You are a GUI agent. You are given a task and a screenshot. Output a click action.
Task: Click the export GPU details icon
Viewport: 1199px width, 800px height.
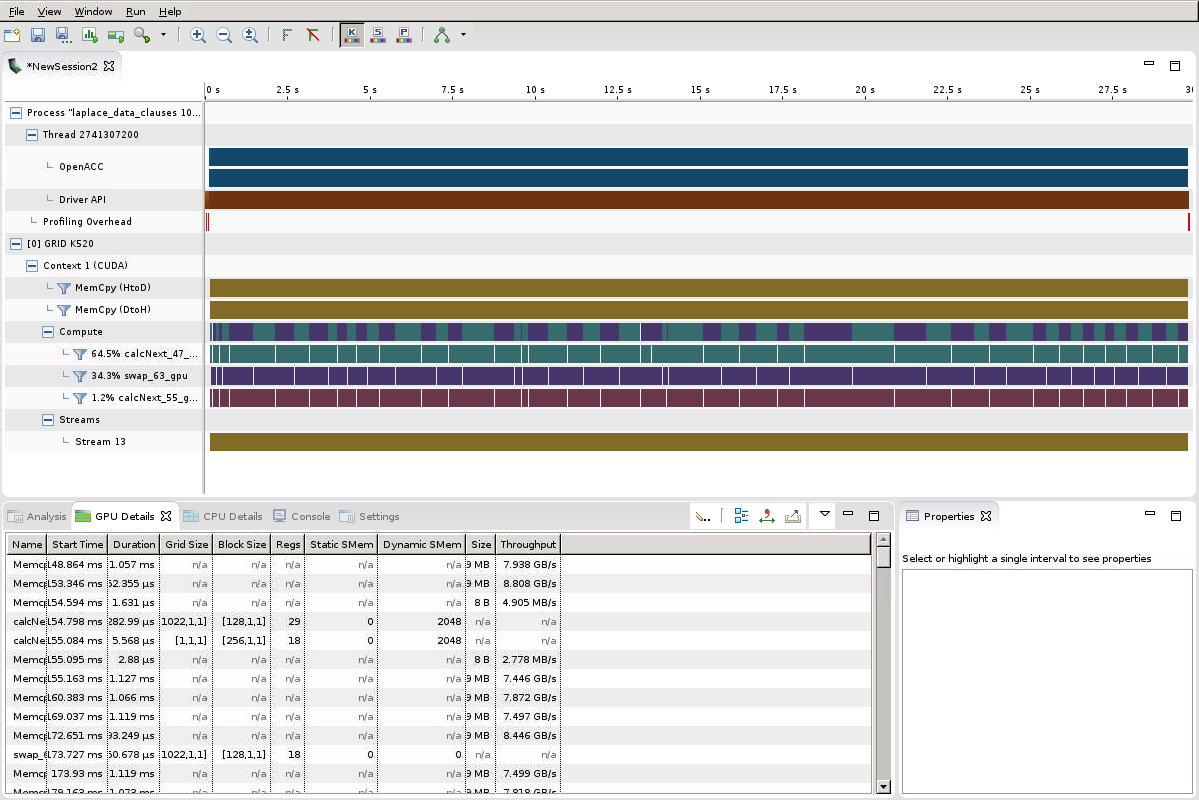coord(793,516)
